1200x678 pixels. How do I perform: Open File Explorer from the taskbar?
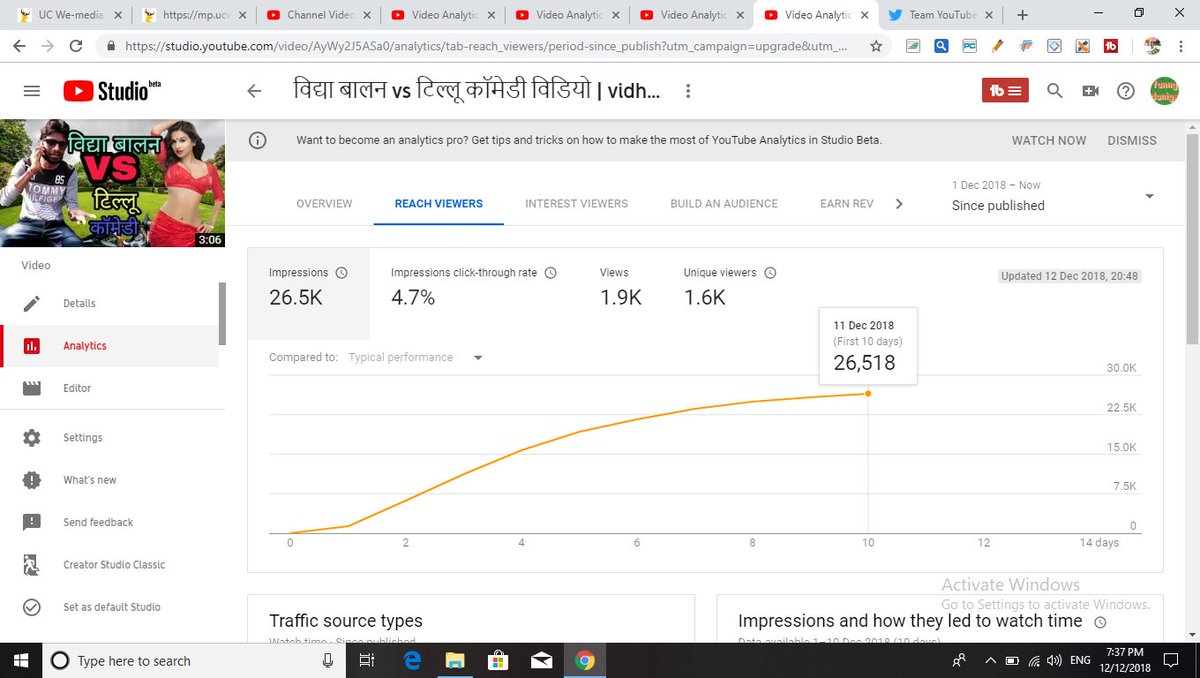[x=455, y=660]
